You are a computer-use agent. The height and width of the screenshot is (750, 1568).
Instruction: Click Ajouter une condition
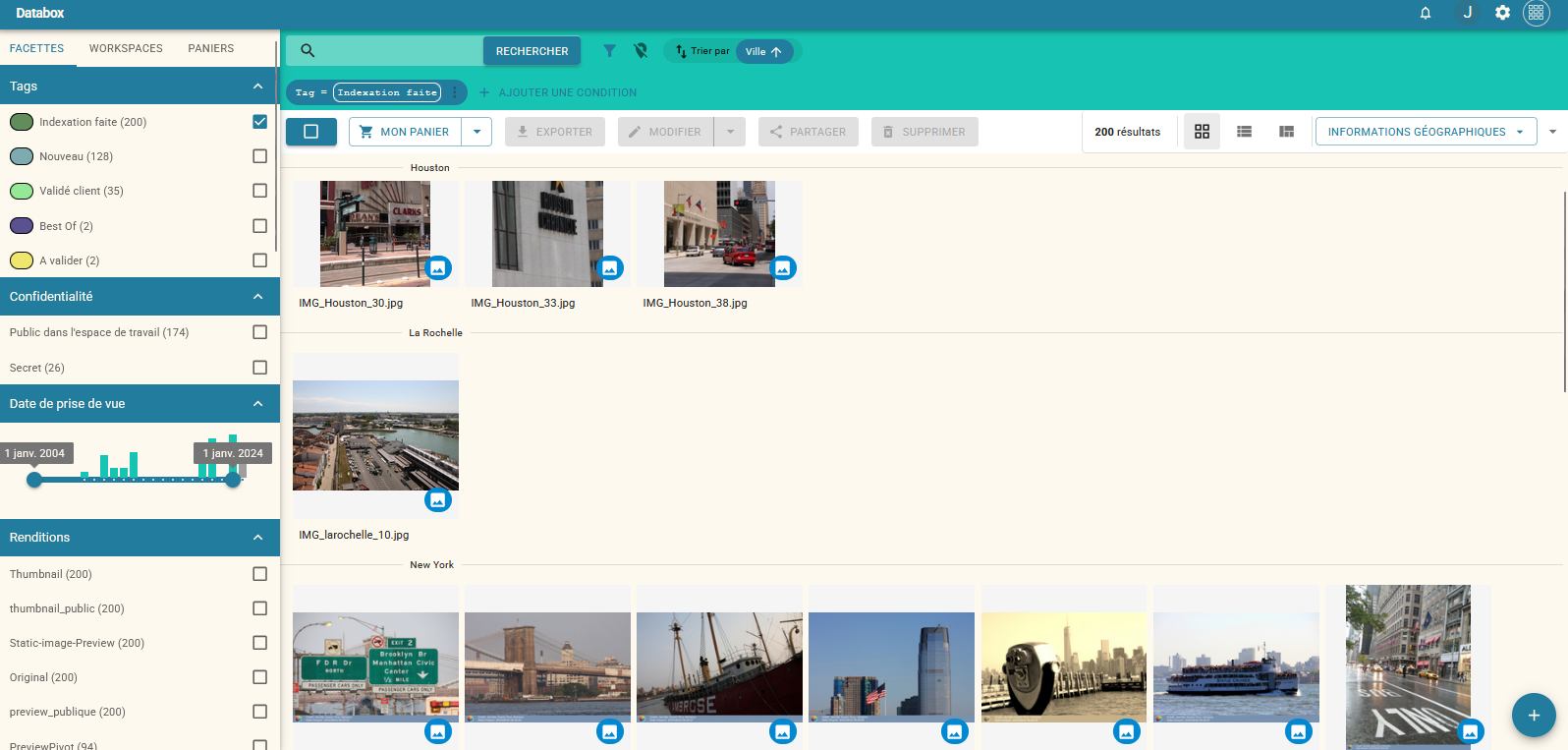point(558,92)
